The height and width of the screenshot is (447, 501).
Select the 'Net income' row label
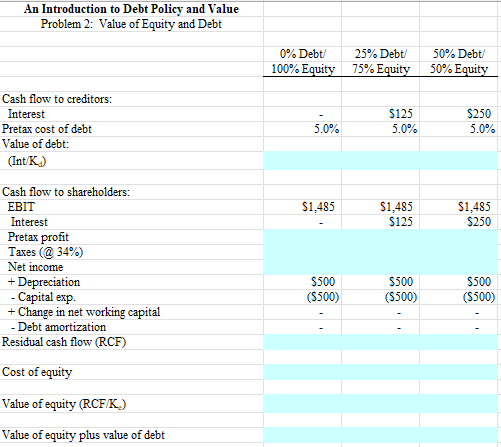(x=35, y=267)
